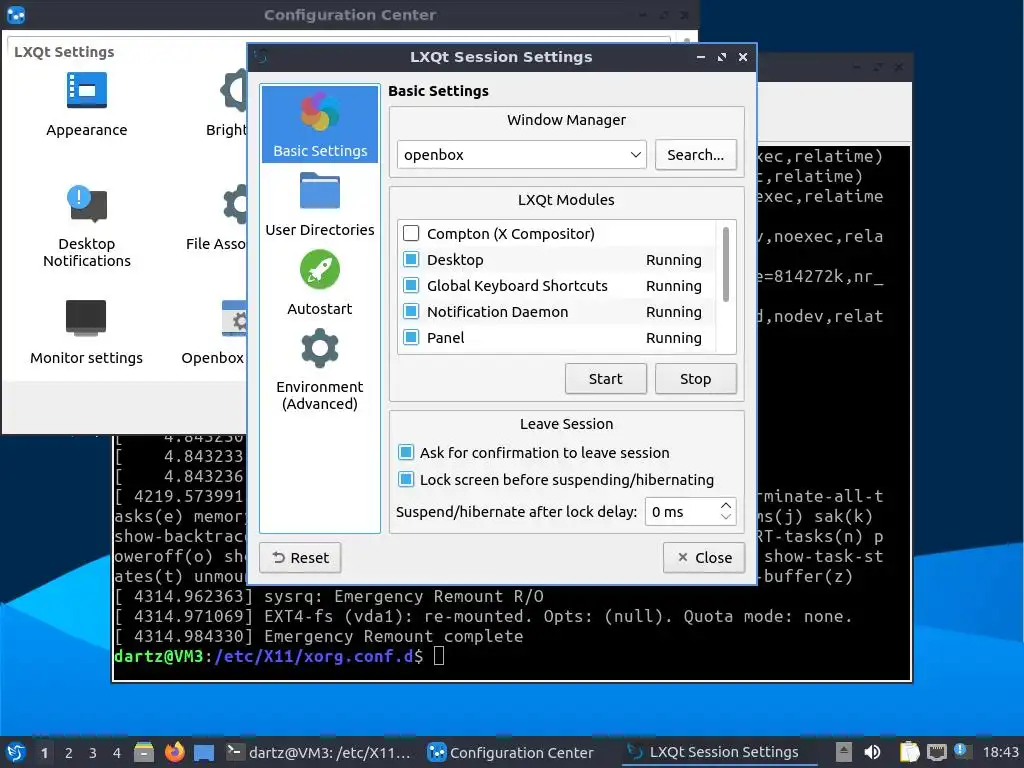Reset the session settings
Screen dimensions: 1024x768
[300, 558]
